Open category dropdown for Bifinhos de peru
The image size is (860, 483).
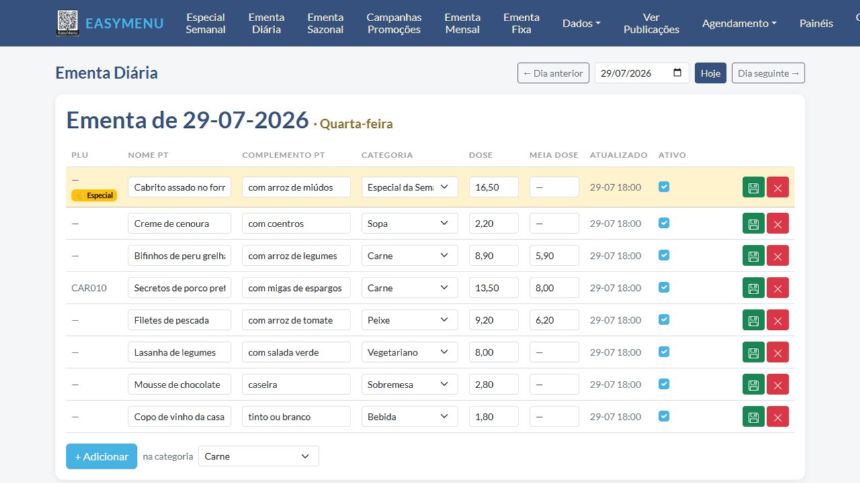pos(409,256)
